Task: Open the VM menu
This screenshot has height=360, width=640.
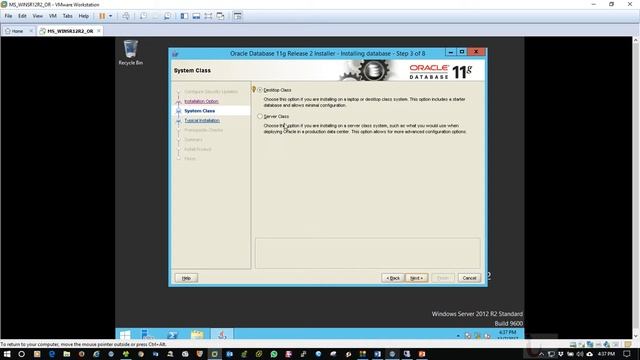Action: click(x=53, y=16)
